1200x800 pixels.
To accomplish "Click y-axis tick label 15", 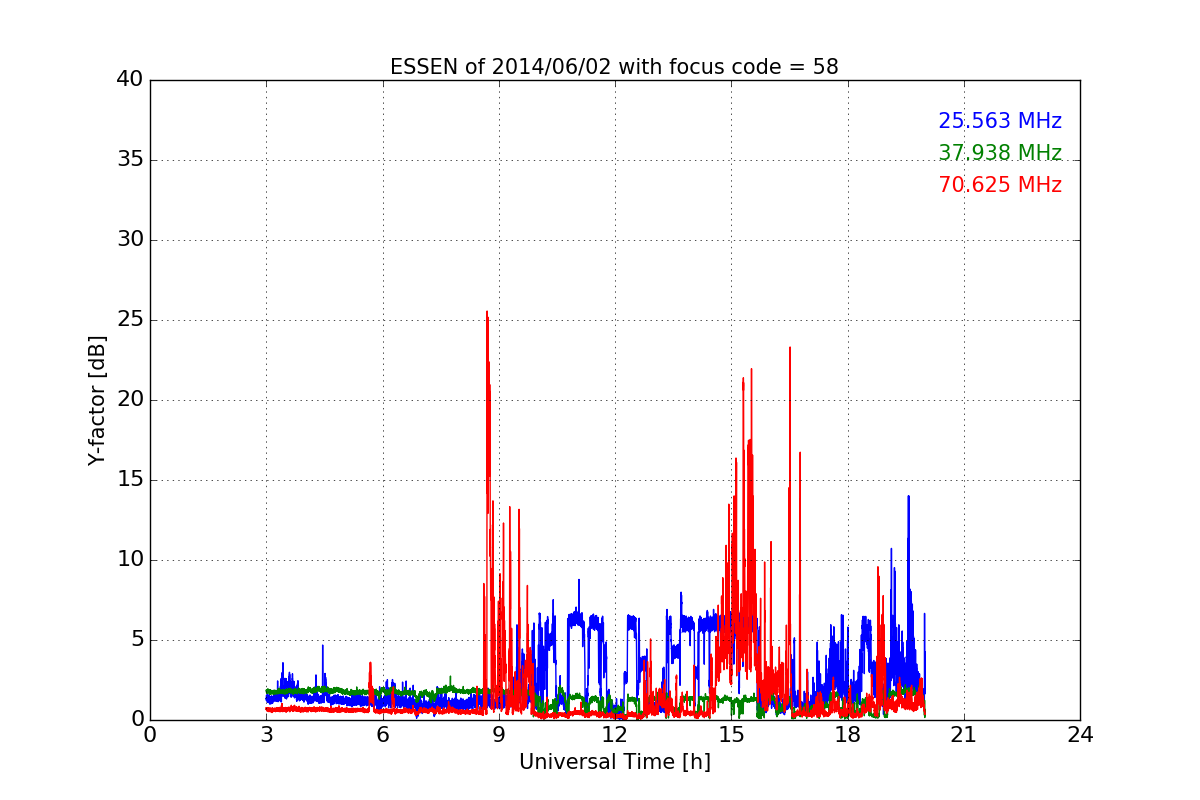I will (130, 479).
